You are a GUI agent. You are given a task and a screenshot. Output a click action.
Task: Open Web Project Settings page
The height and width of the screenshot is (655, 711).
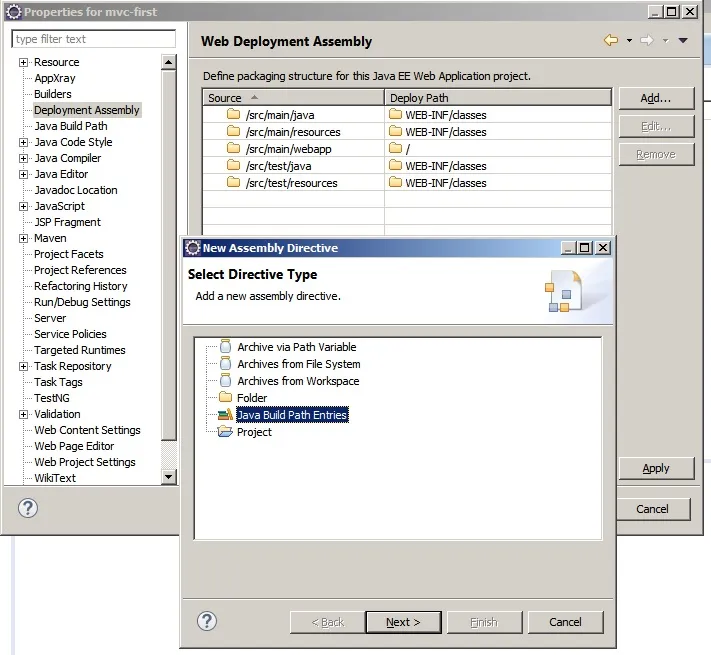coord(85,462)
